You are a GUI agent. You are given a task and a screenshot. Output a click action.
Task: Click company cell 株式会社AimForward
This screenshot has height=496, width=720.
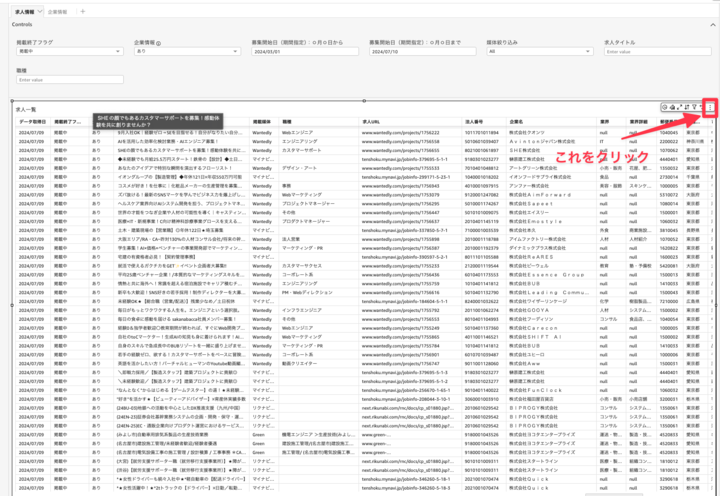(x=540, y=195)
